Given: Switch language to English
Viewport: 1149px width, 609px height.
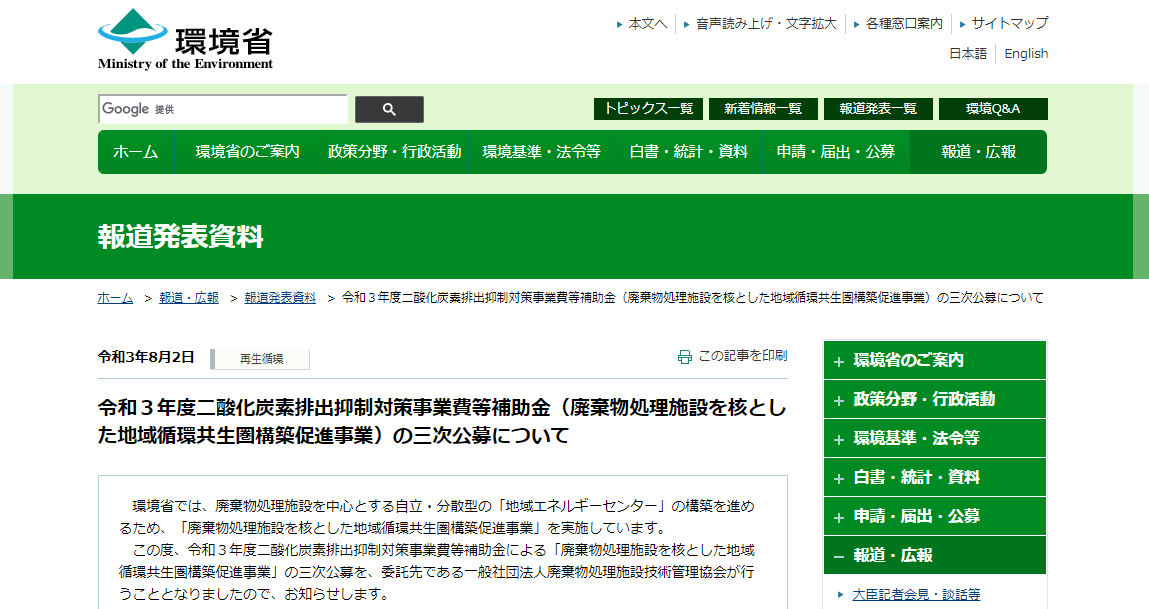Looking at the screenshot, I should coord(1026,54).
